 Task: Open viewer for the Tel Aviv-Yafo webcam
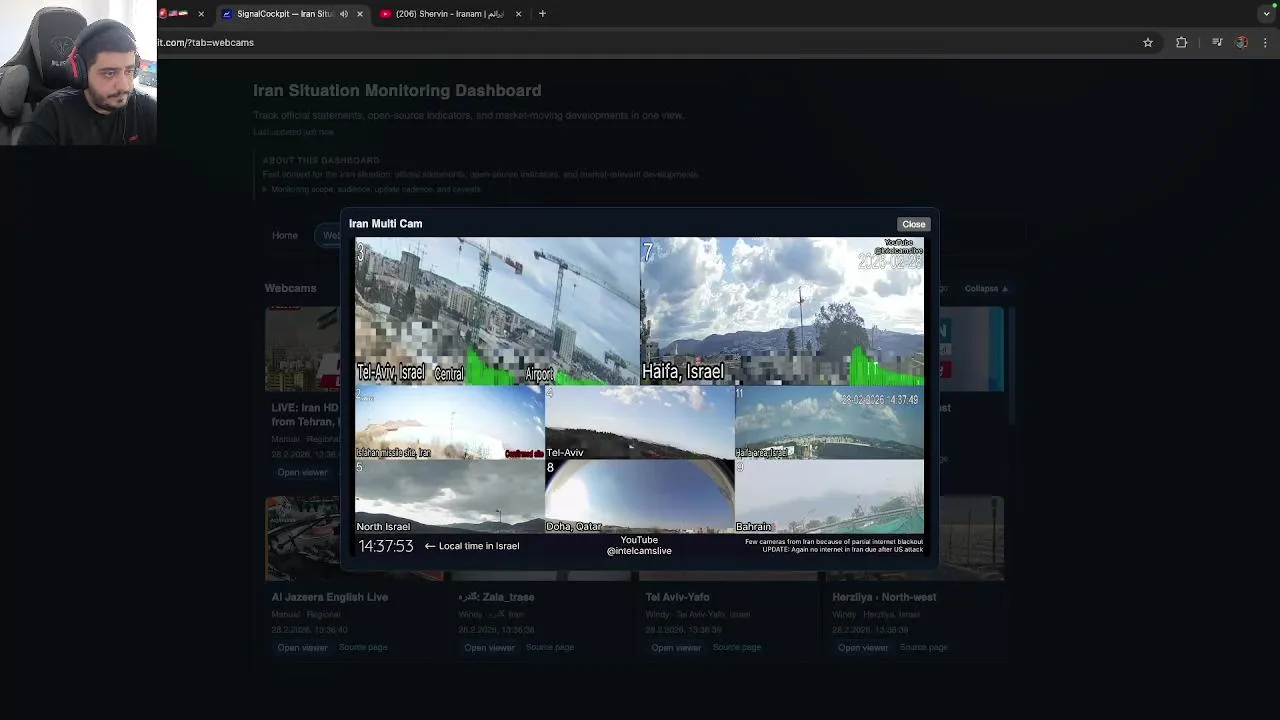(676, 648)
